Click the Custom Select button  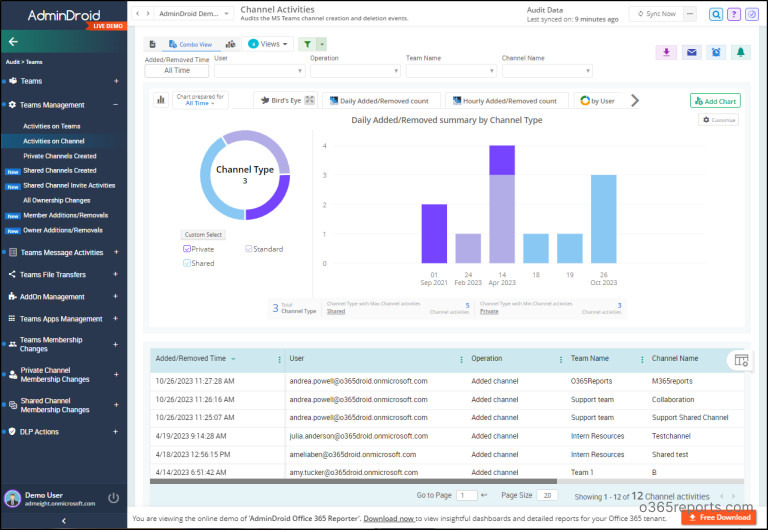[203, 235]
